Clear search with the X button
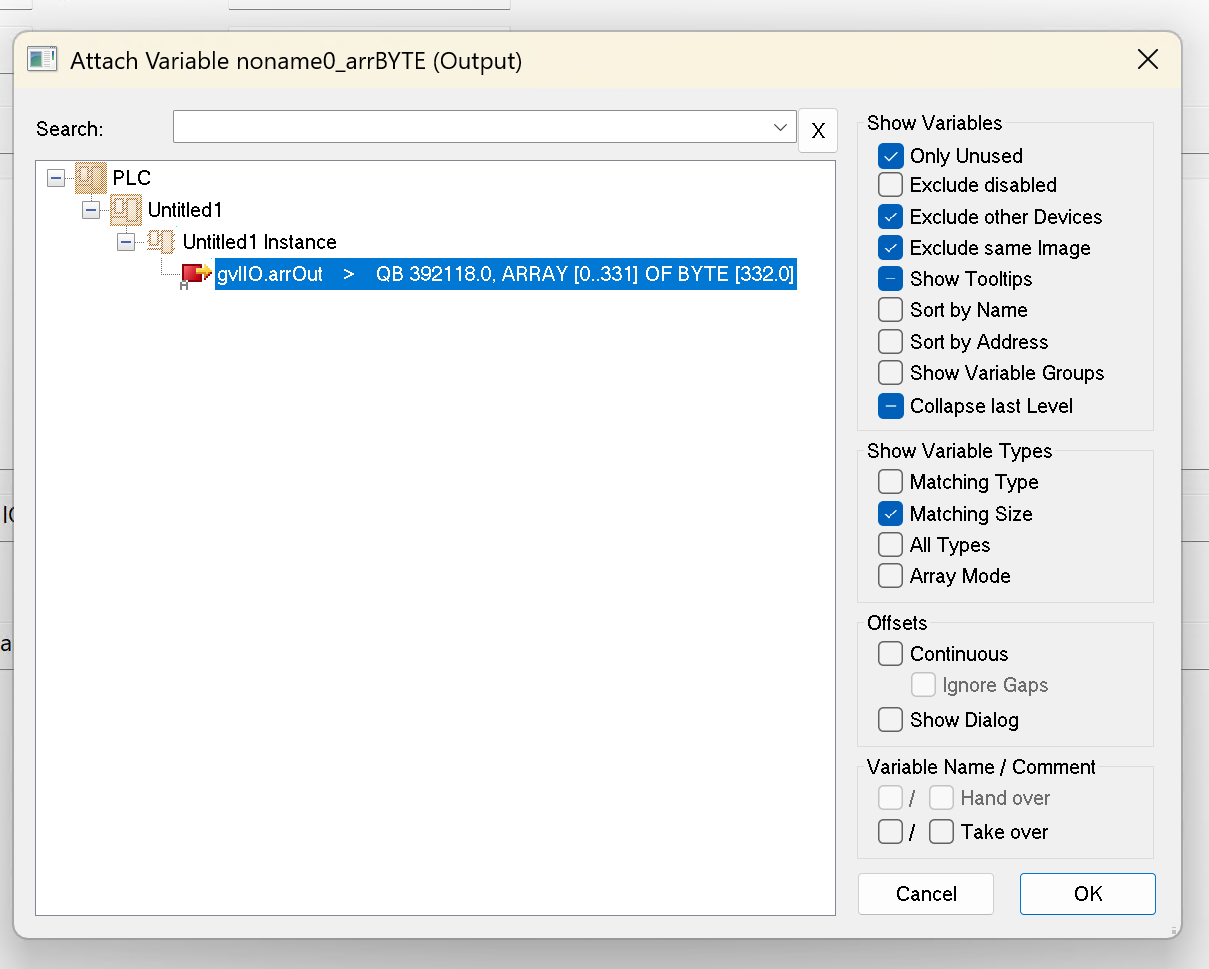 817,130
